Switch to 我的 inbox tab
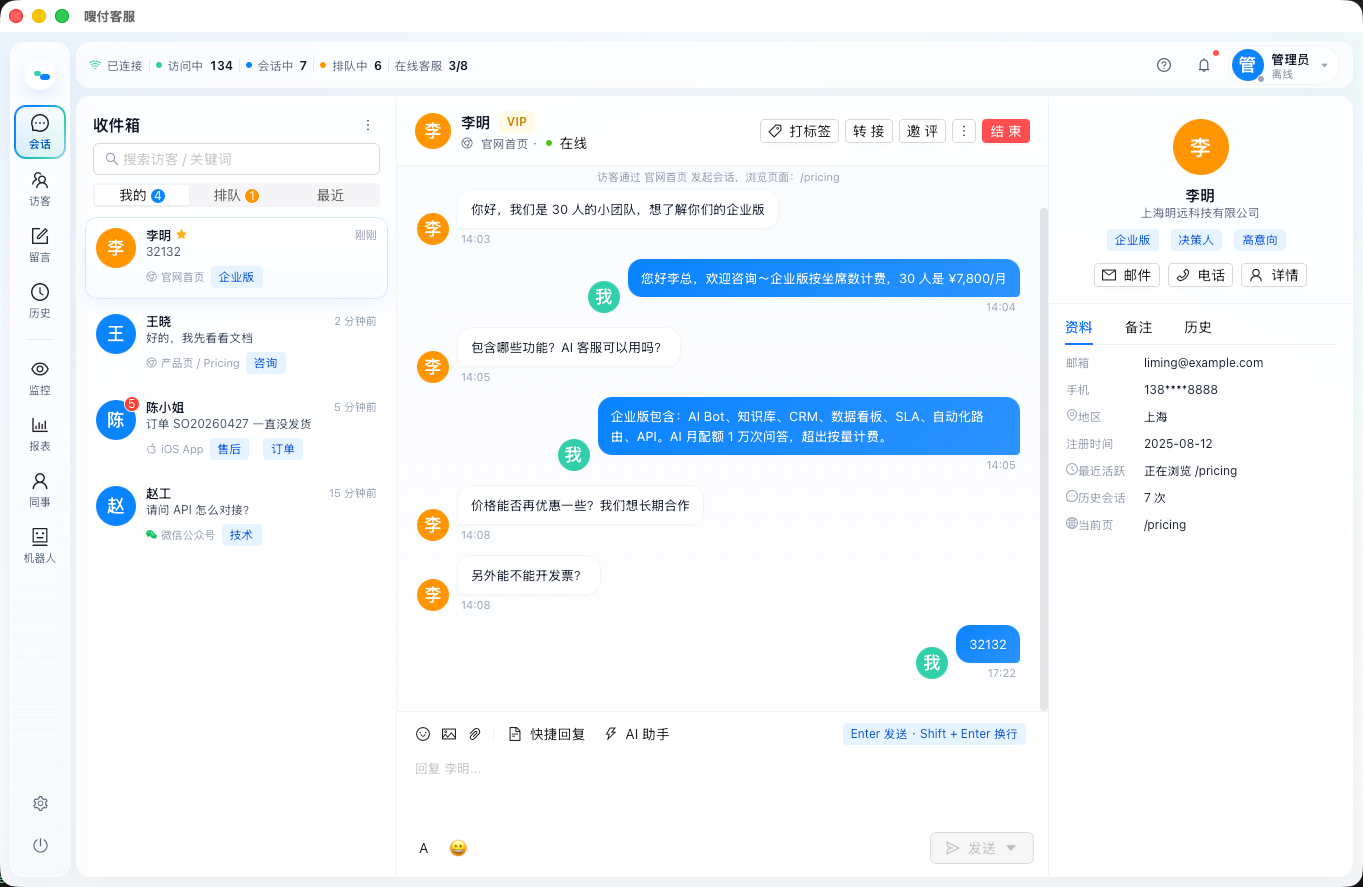 click(x=142, y=195)
